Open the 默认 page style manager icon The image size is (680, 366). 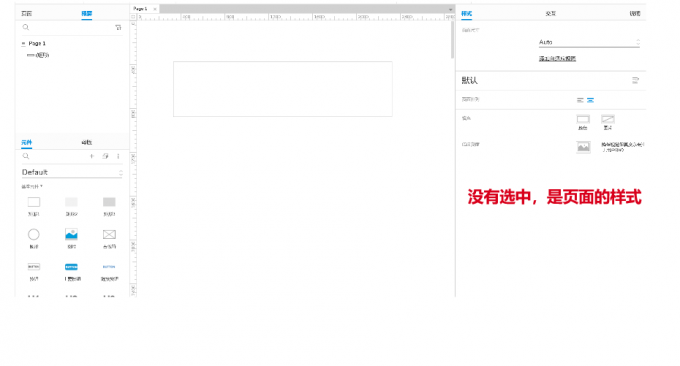pos(635,80)
